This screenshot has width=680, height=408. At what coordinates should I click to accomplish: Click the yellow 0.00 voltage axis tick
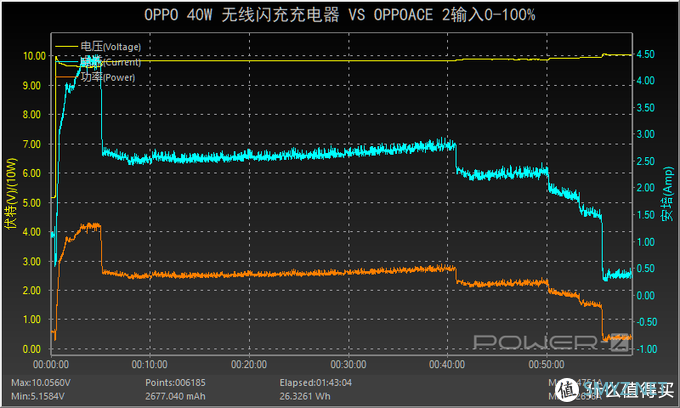click(x=34, y=349)
